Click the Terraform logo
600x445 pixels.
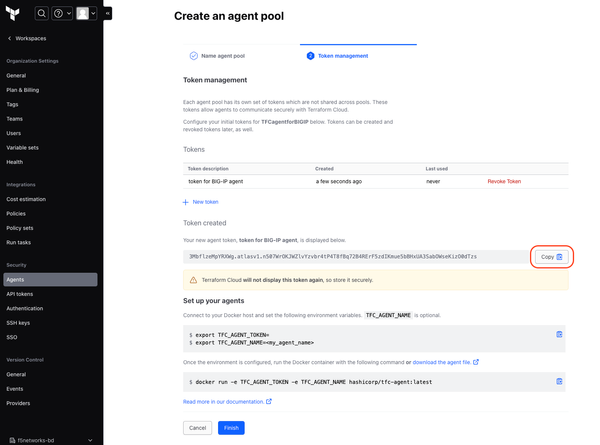pos(14,13)
